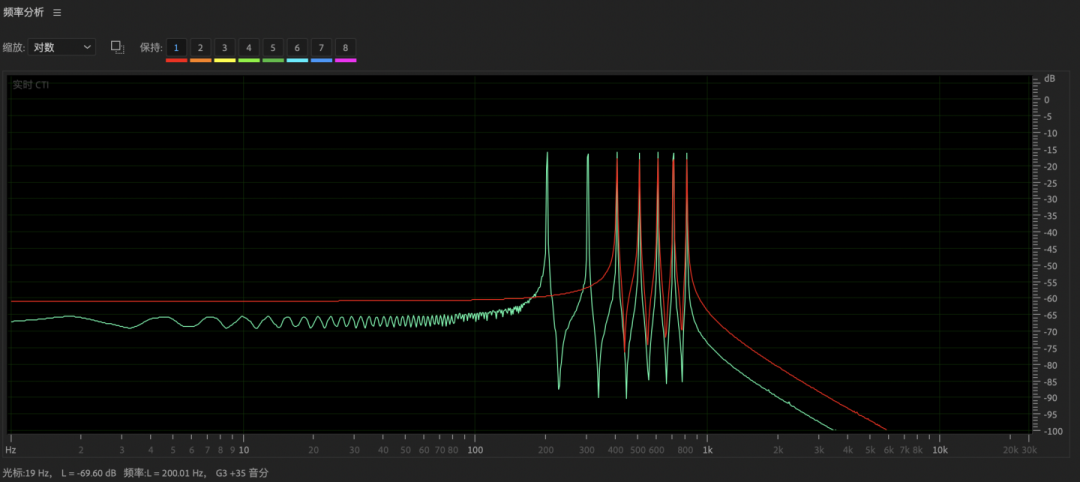The height and width of the screenshot is (482, 1080).
Task: Click the L = -69.60 dB status value
Action: click(88, 473)
